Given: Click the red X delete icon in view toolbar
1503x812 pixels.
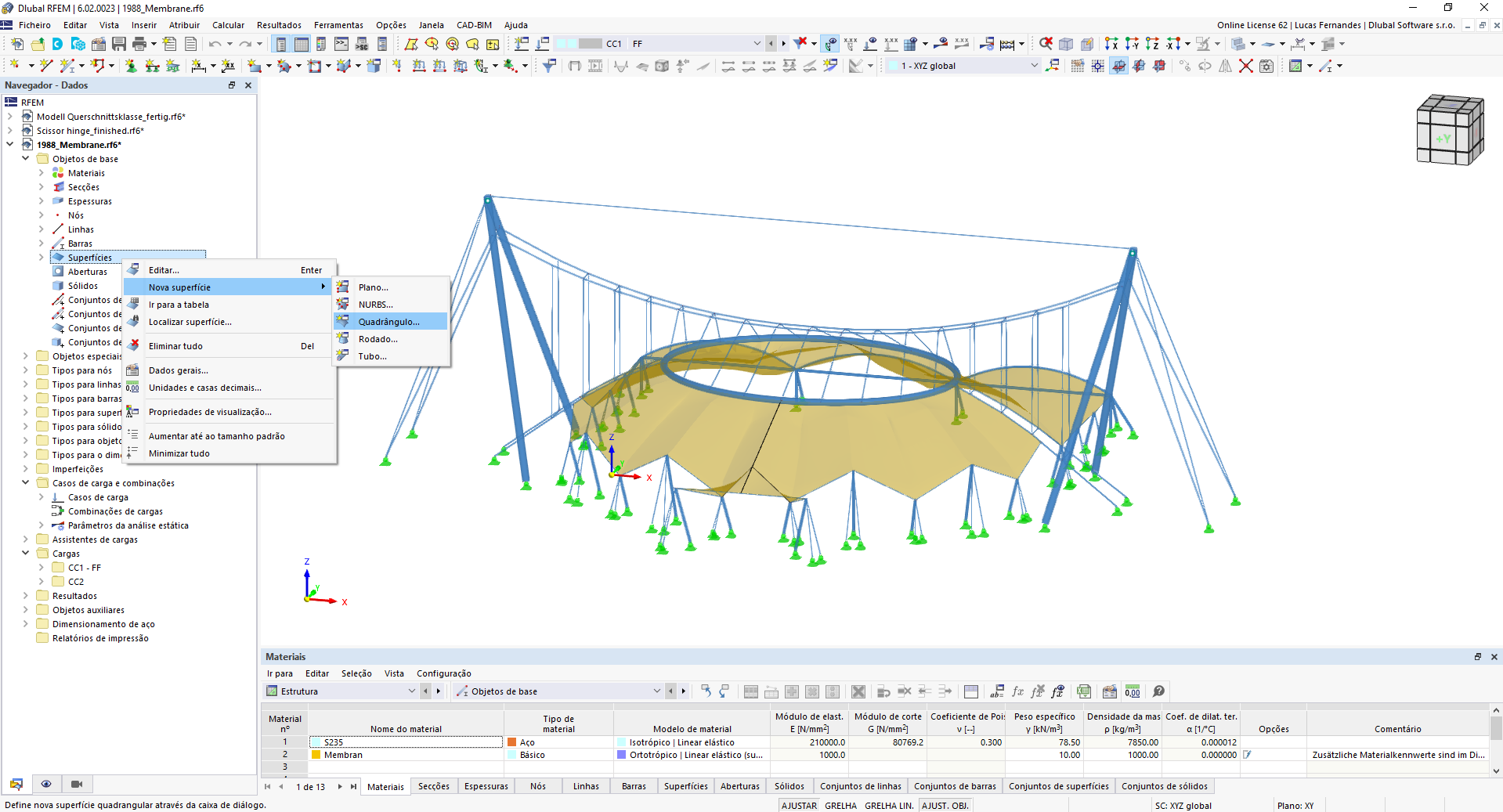Looking at the screenshot, I should pyautogui.click(x=1245, y=66).
